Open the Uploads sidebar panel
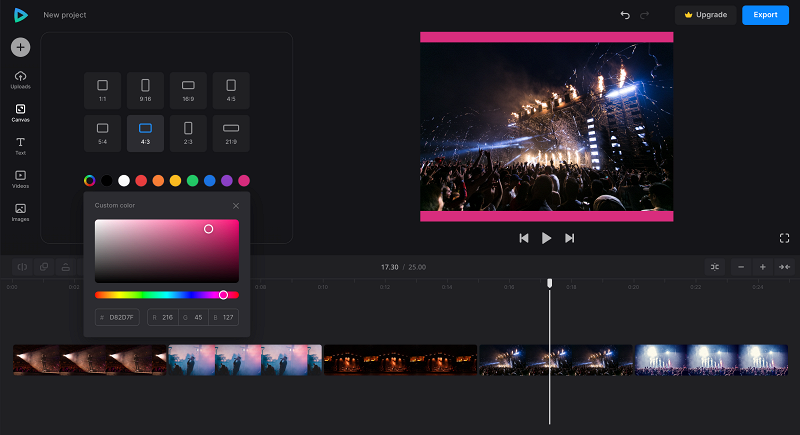 (20, 80)
